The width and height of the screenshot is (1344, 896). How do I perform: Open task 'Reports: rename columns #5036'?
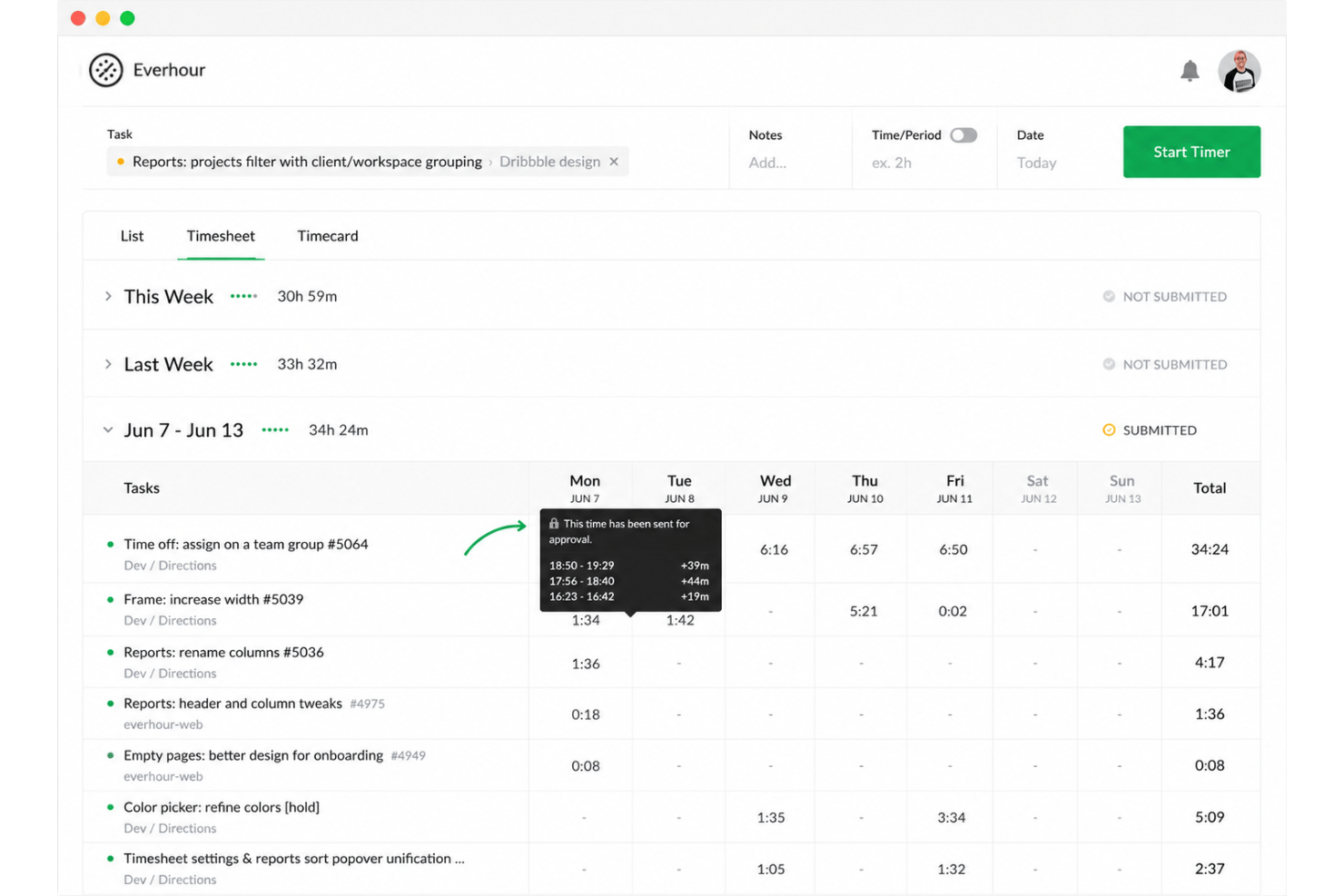coord(223,653)
